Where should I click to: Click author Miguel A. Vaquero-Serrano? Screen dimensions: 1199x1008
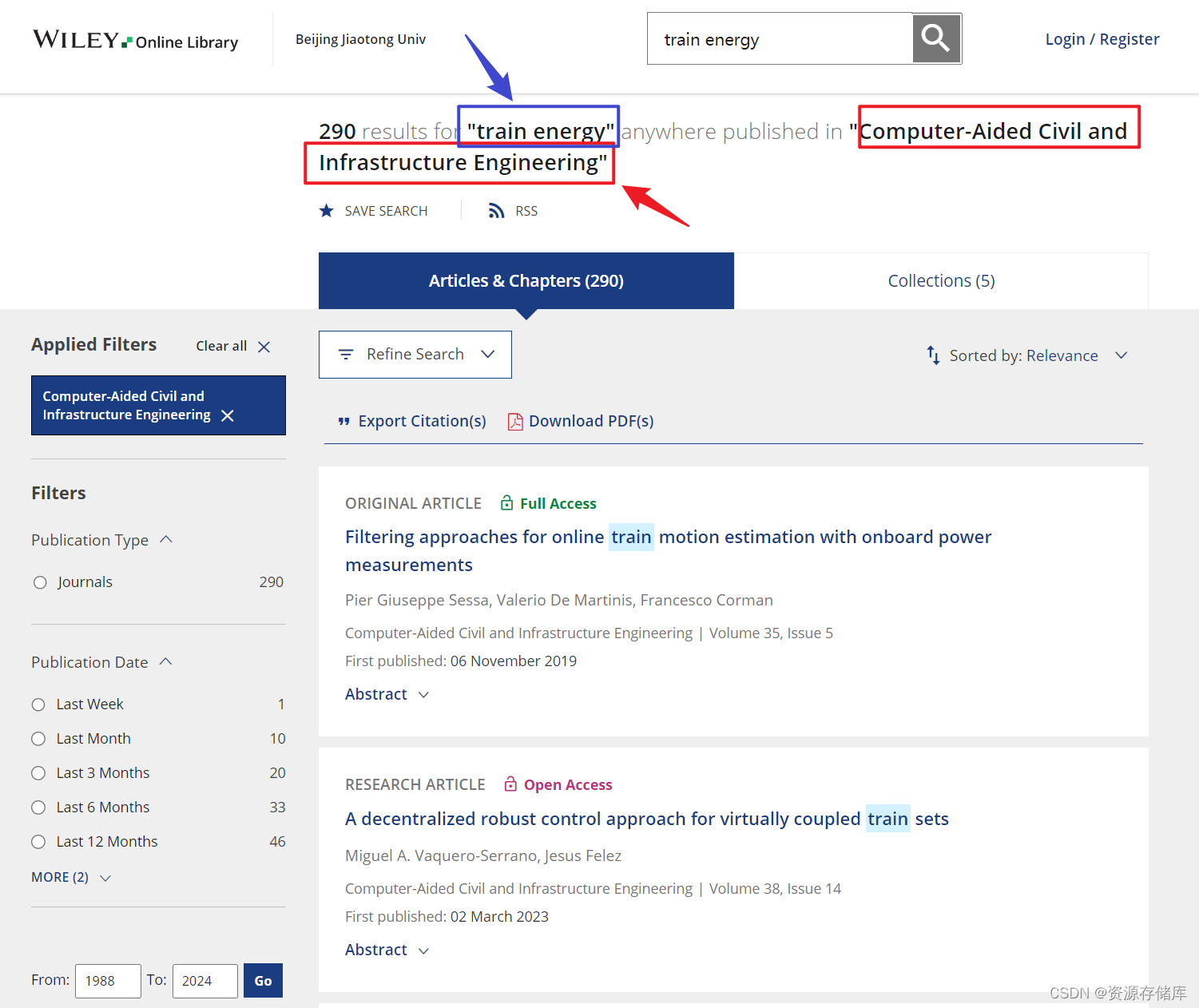[x=441, y=855]
